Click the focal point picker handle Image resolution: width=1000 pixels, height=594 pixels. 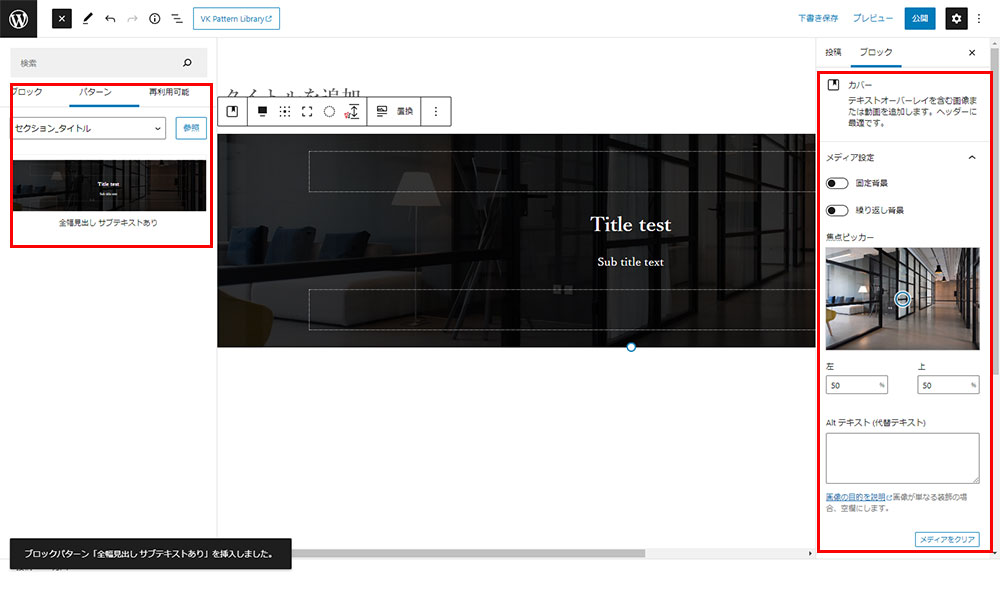tap(902, 299)
